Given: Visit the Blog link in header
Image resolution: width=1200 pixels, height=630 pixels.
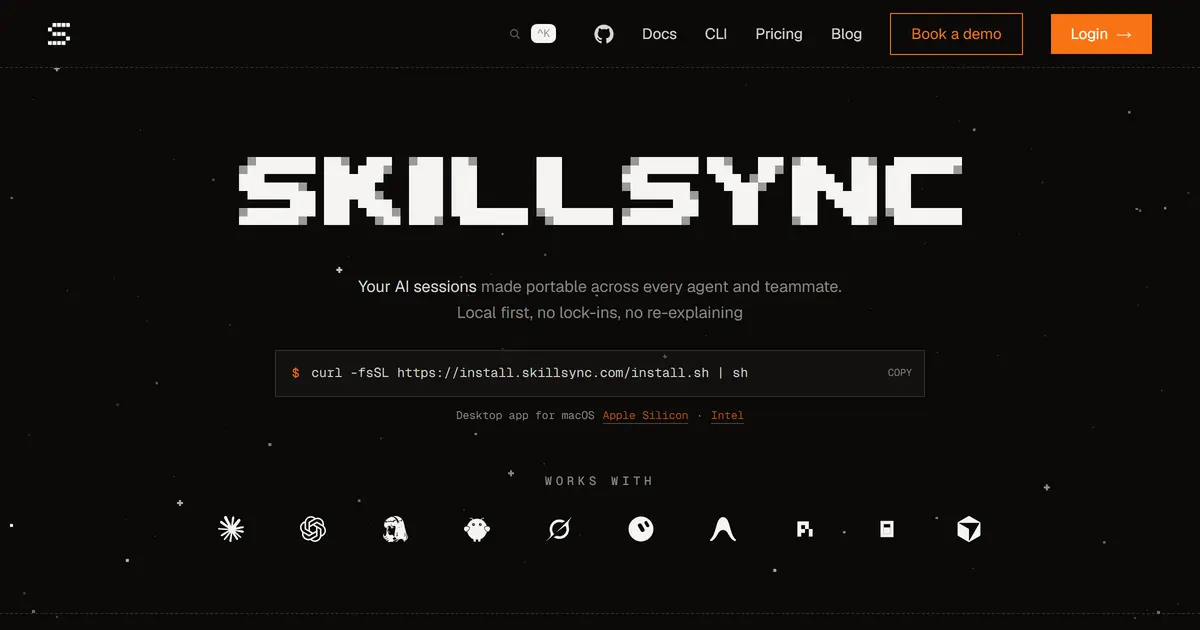Looking at the screenshot, I should pyautogui.click(x=846, y=34).
